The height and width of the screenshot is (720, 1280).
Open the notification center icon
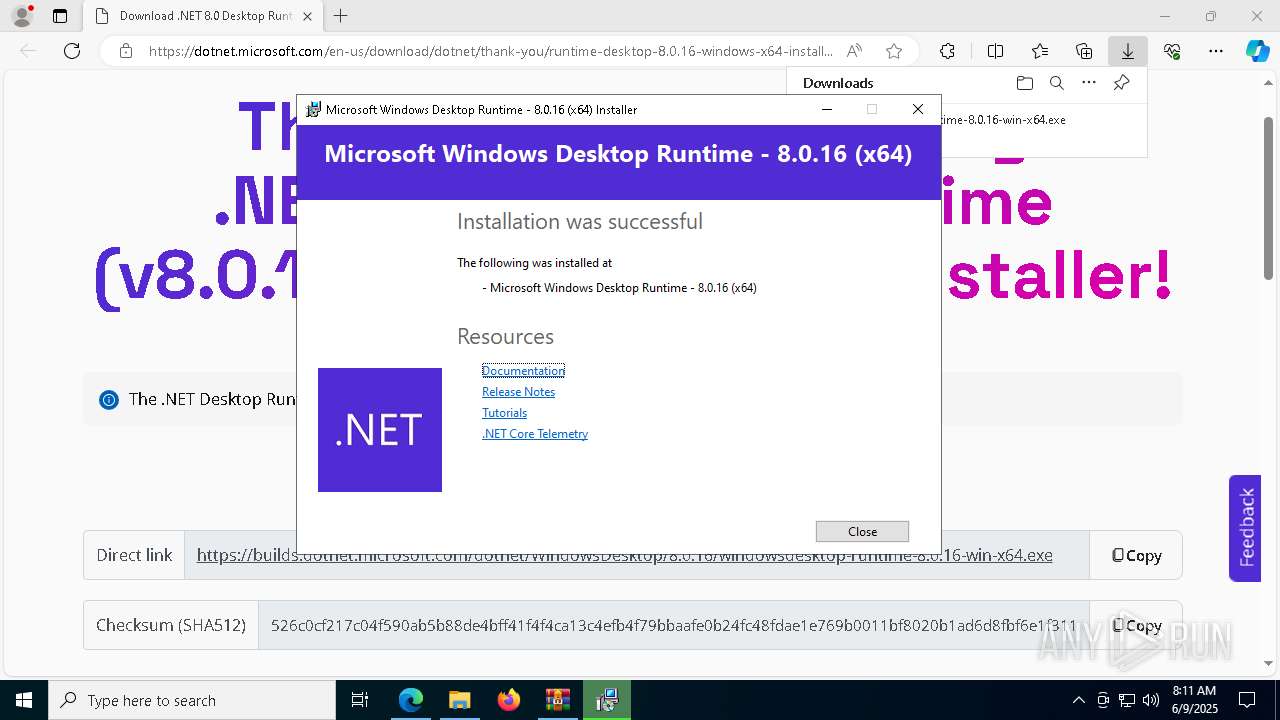(1247, 700)
